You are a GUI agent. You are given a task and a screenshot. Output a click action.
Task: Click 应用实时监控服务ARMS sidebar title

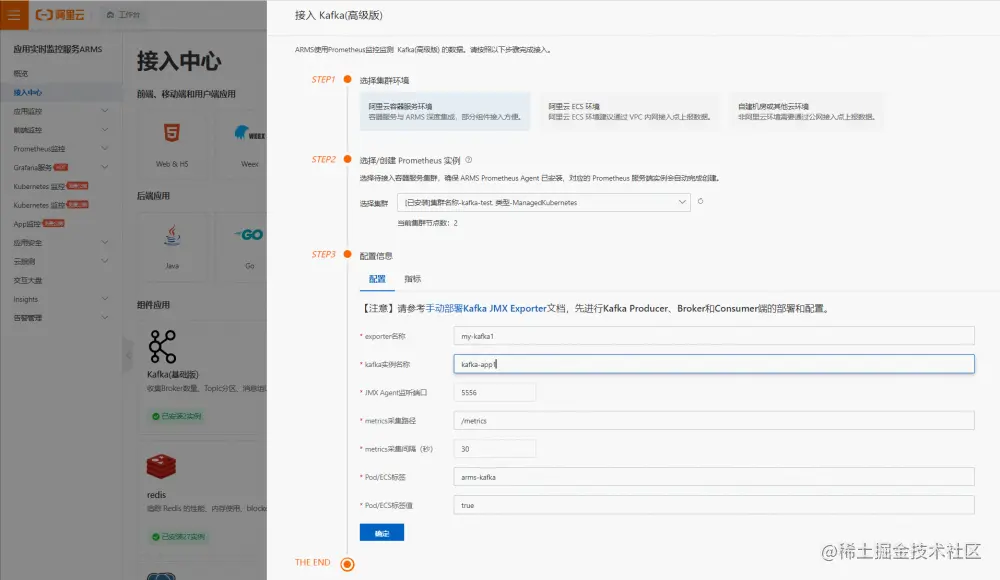(x=57, y=49)
